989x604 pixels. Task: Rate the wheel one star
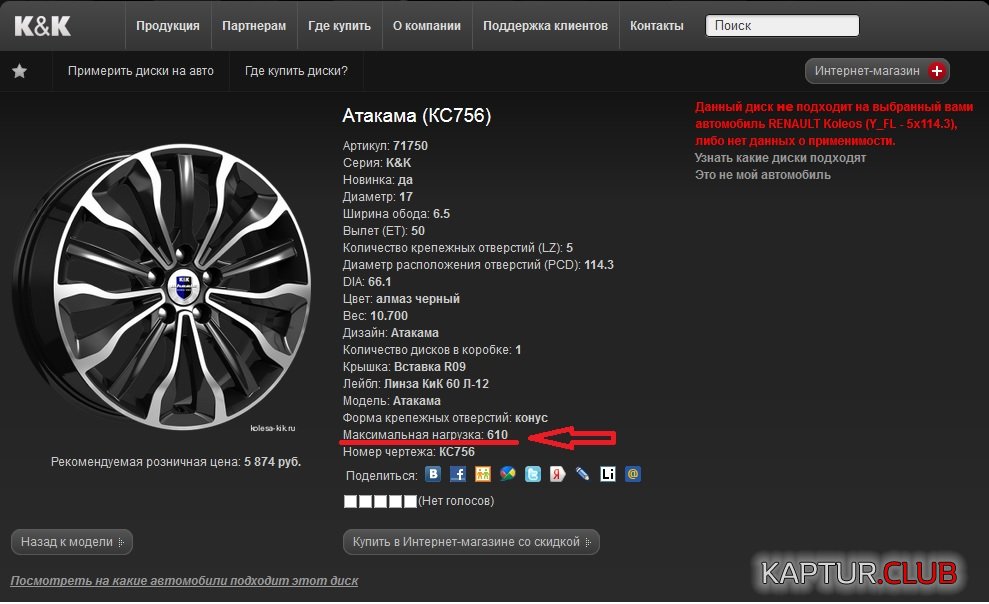350,501
